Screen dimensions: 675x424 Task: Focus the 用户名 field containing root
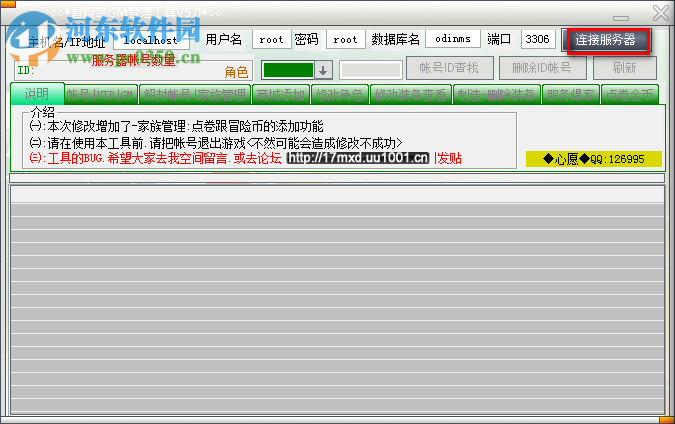pos(272,40)
